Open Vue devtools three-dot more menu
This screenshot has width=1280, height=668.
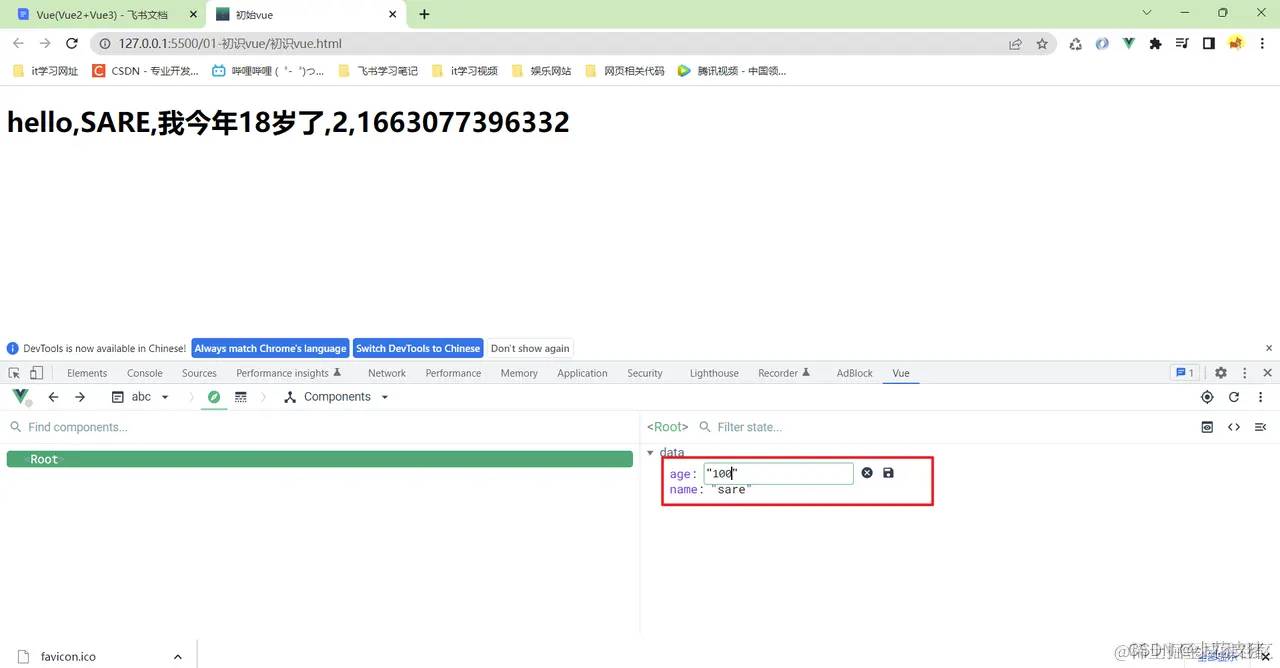click(1260, 397)
